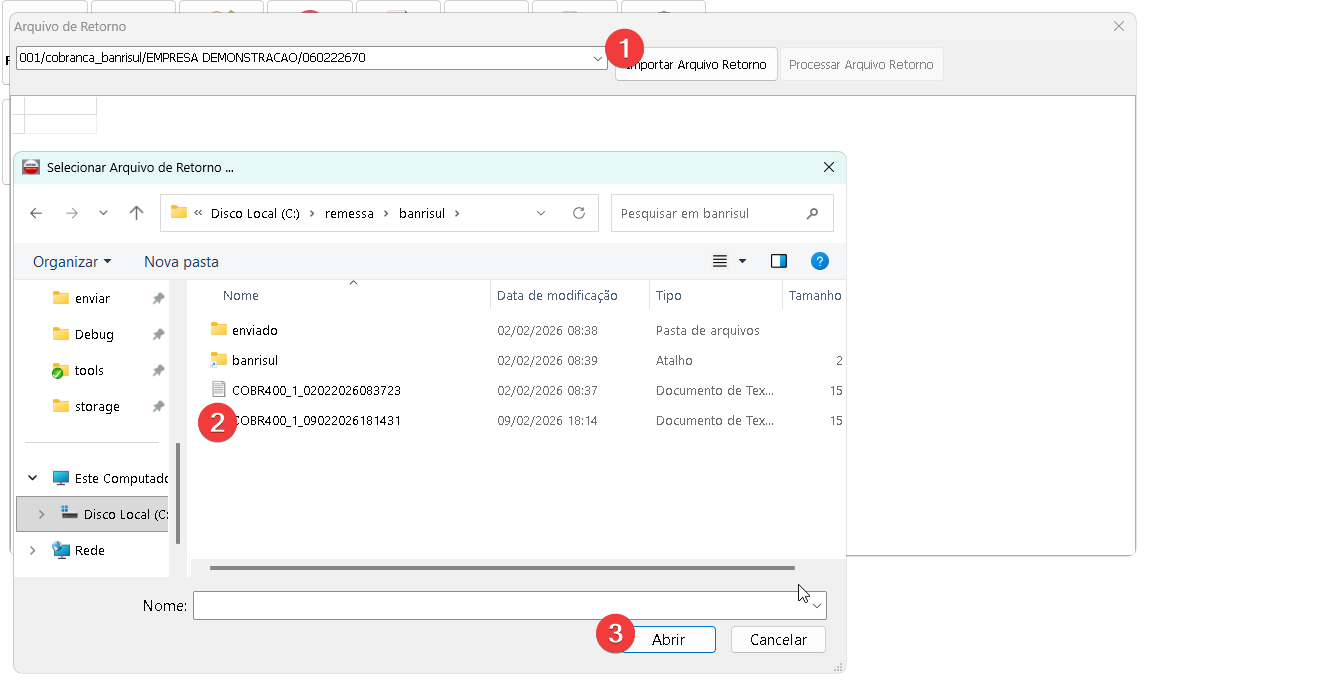The height and width of the screenshot is (693, 1332).
Task: Open the recent locations dropdown arrow
Action: pos(103,213)
